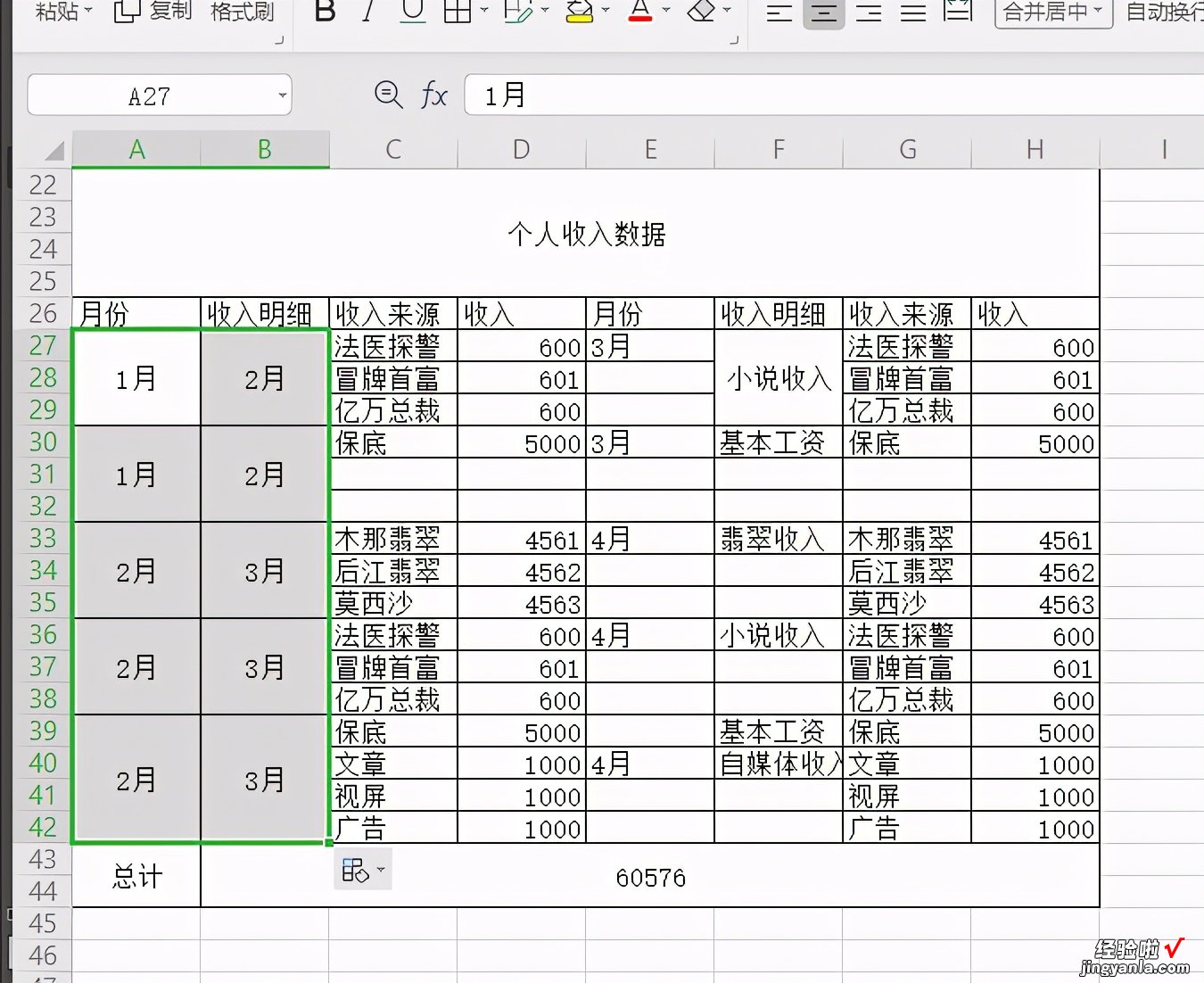This screenshot has height=983, width=1204.
Task: Select column A header
Action: point(136,149)
